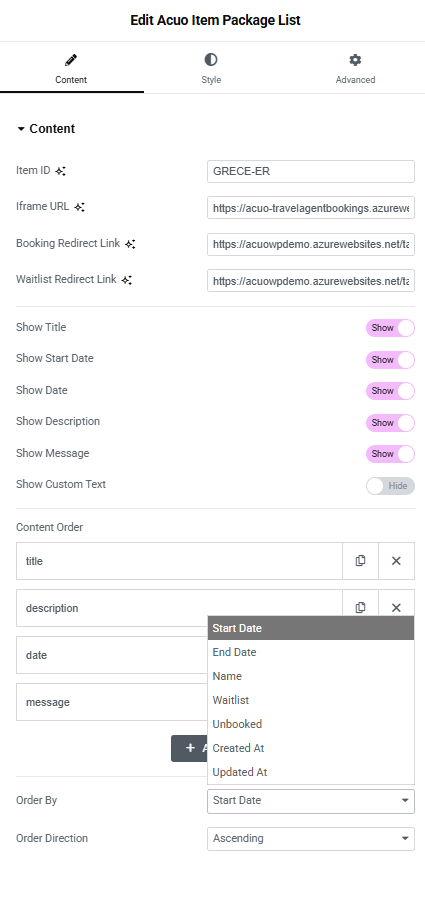Collapse the Content section
425x906 pixels.
pos(46,129)
